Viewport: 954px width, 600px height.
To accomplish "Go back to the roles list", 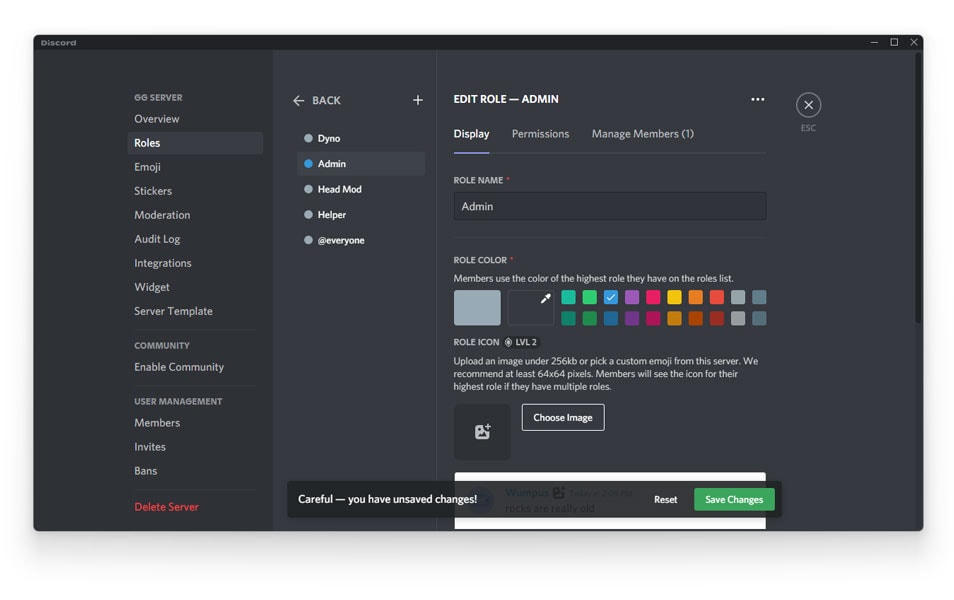I will pyautogui.click(x=317, y=100).
